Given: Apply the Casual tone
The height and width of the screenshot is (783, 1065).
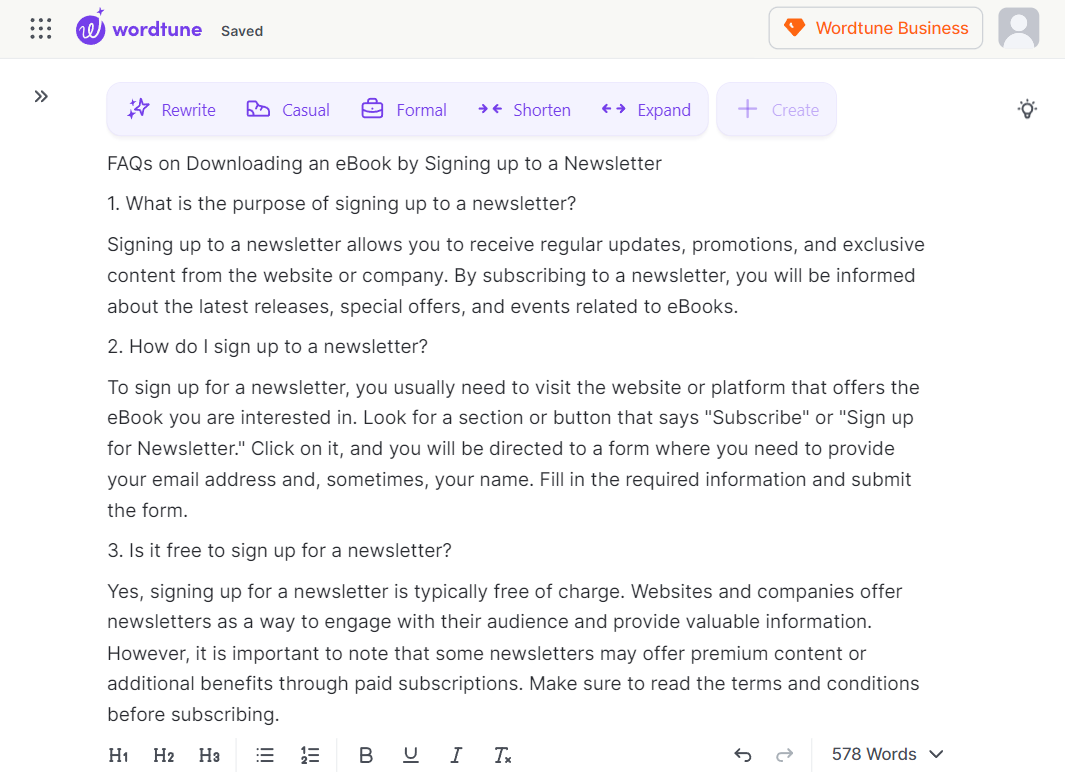Looking at the screenshot, I should [x=288, y=110].
